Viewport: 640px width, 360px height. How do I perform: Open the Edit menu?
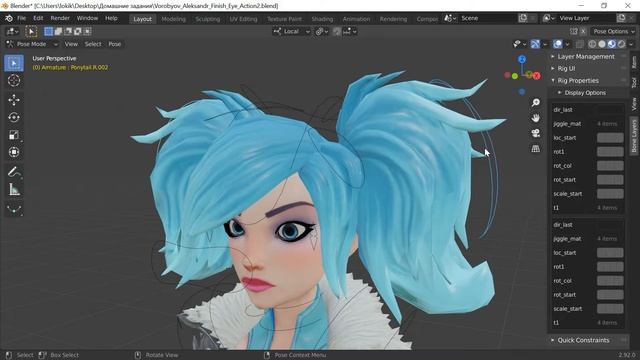click(38, 18)
